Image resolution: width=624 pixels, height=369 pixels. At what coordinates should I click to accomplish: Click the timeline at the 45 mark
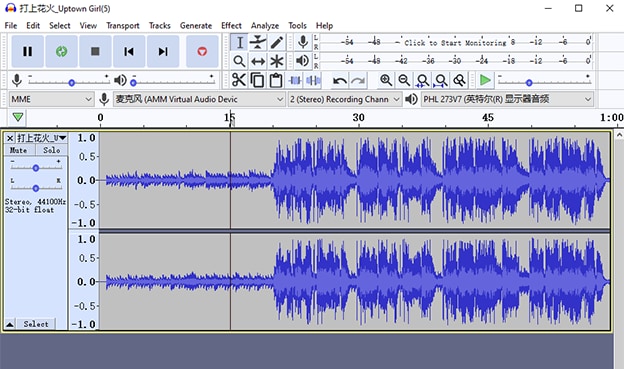tap(488, 118)
